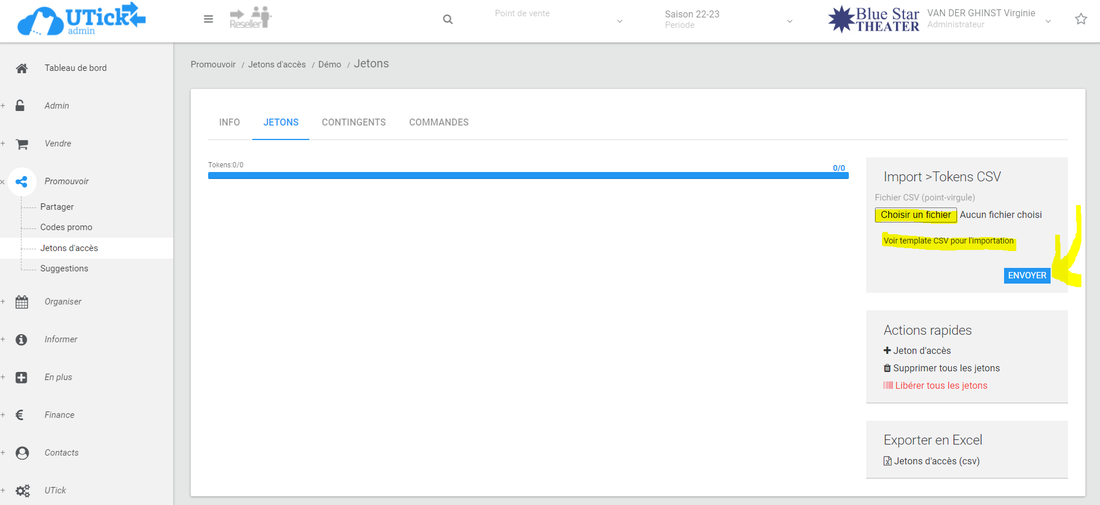Image resolution: width=1100 pixels, height=505 pixels.
Task: Click the hamburger menu icon
Action: [x=208, y=19]
